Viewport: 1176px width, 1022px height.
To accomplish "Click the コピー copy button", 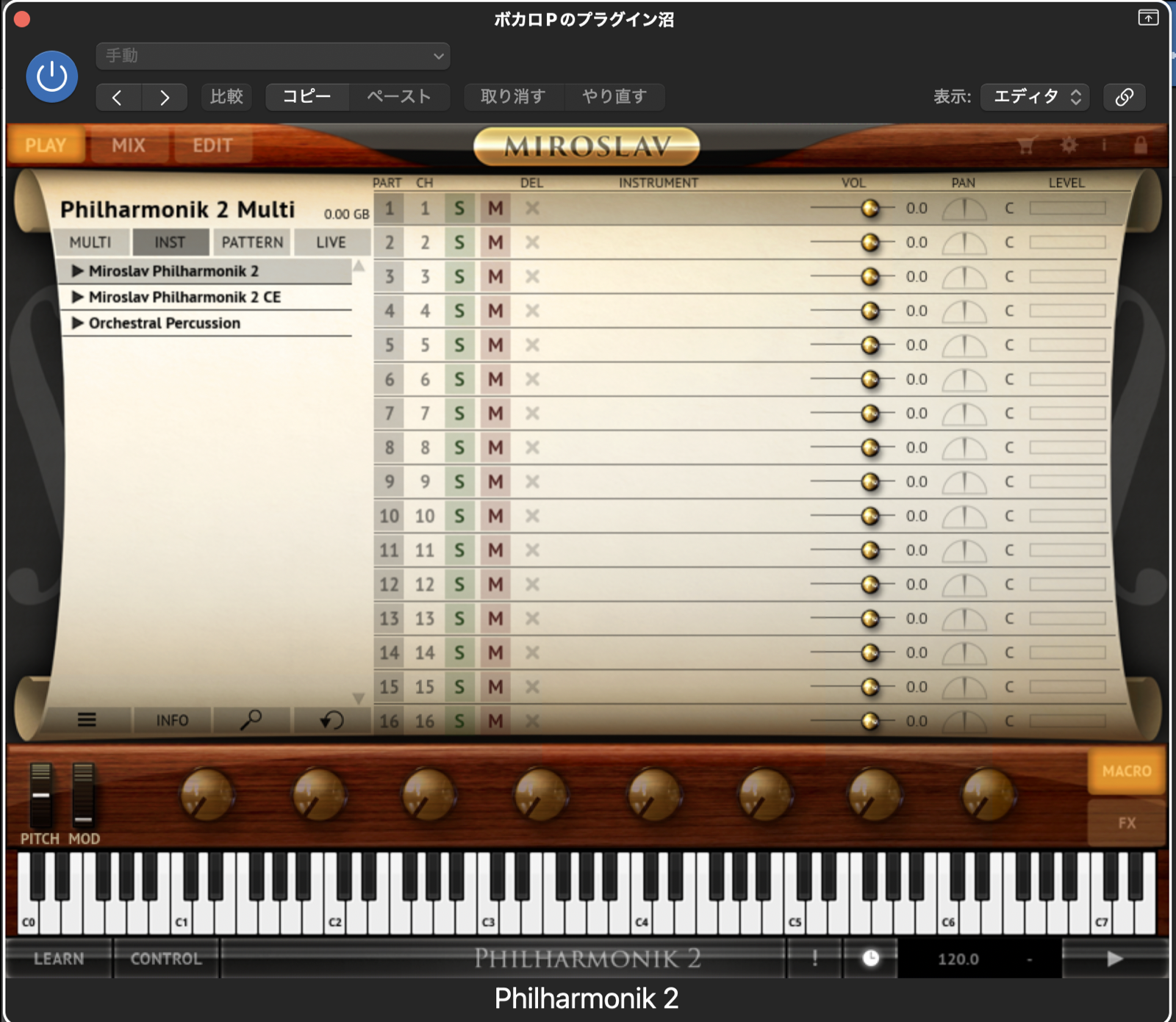I will click(306, 97).
